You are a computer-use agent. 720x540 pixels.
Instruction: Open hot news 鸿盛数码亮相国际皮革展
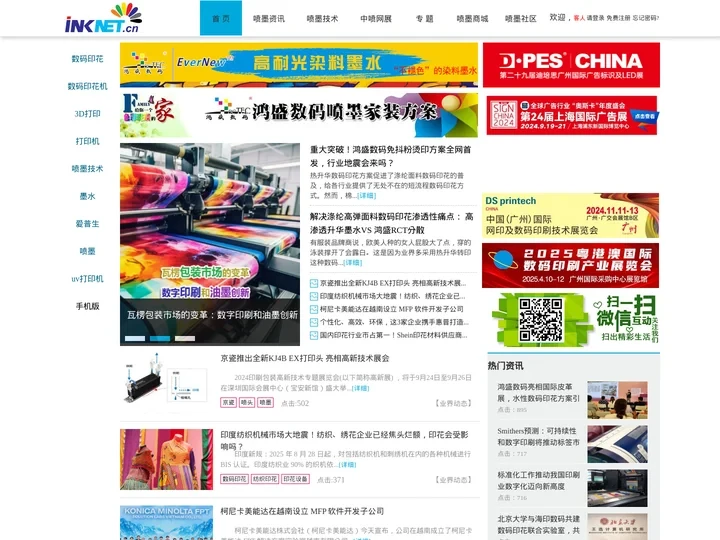(538, 393)
